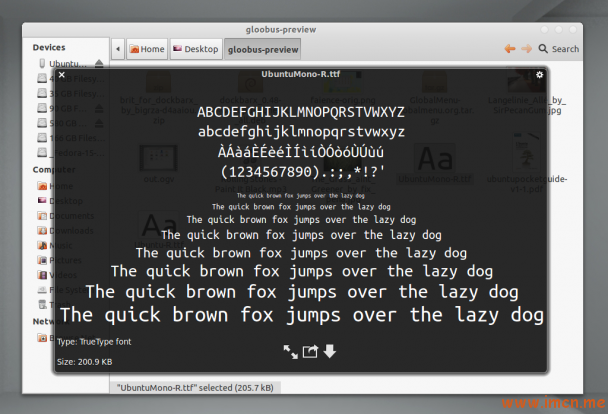
Task: Select the 166 GB Filesystem drive
Action: pos(71,138)
